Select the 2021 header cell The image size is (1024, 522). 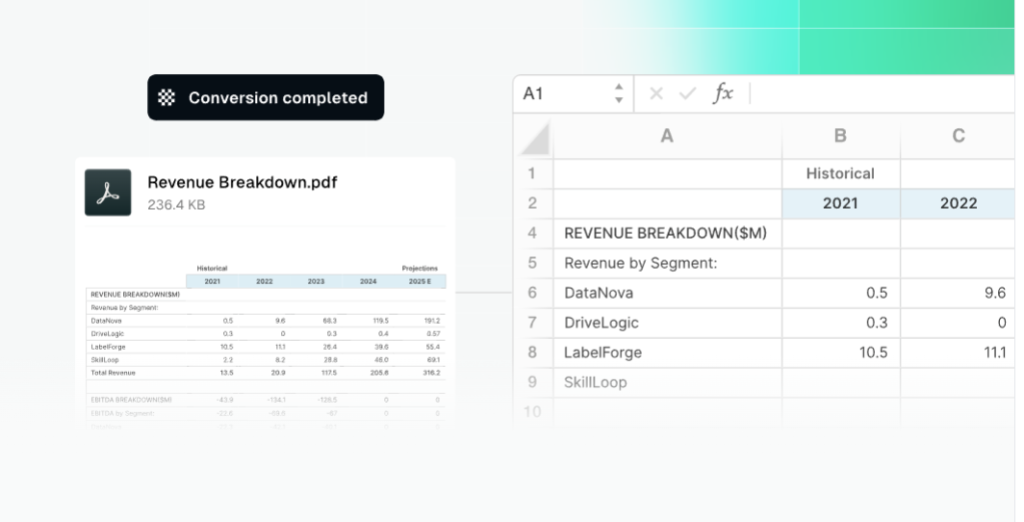pyautogui.click(x=840, y=203)
